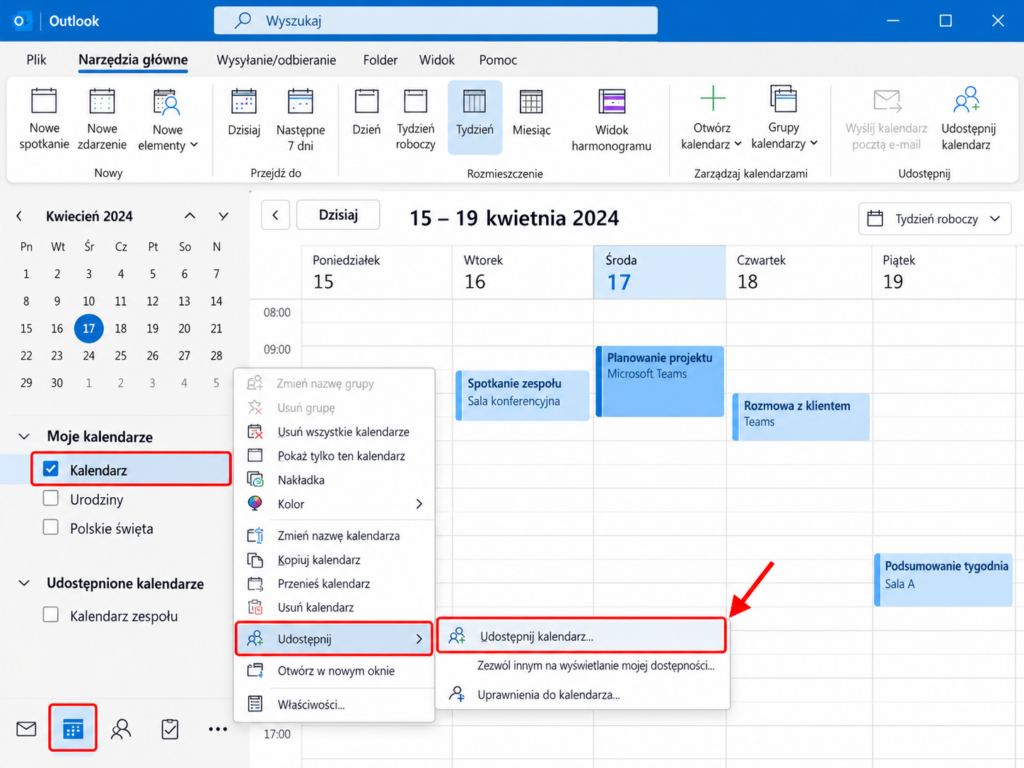Show more navigation options (three dots)
The height and width of the screenshot is (768, 1024).
[217, 729]
